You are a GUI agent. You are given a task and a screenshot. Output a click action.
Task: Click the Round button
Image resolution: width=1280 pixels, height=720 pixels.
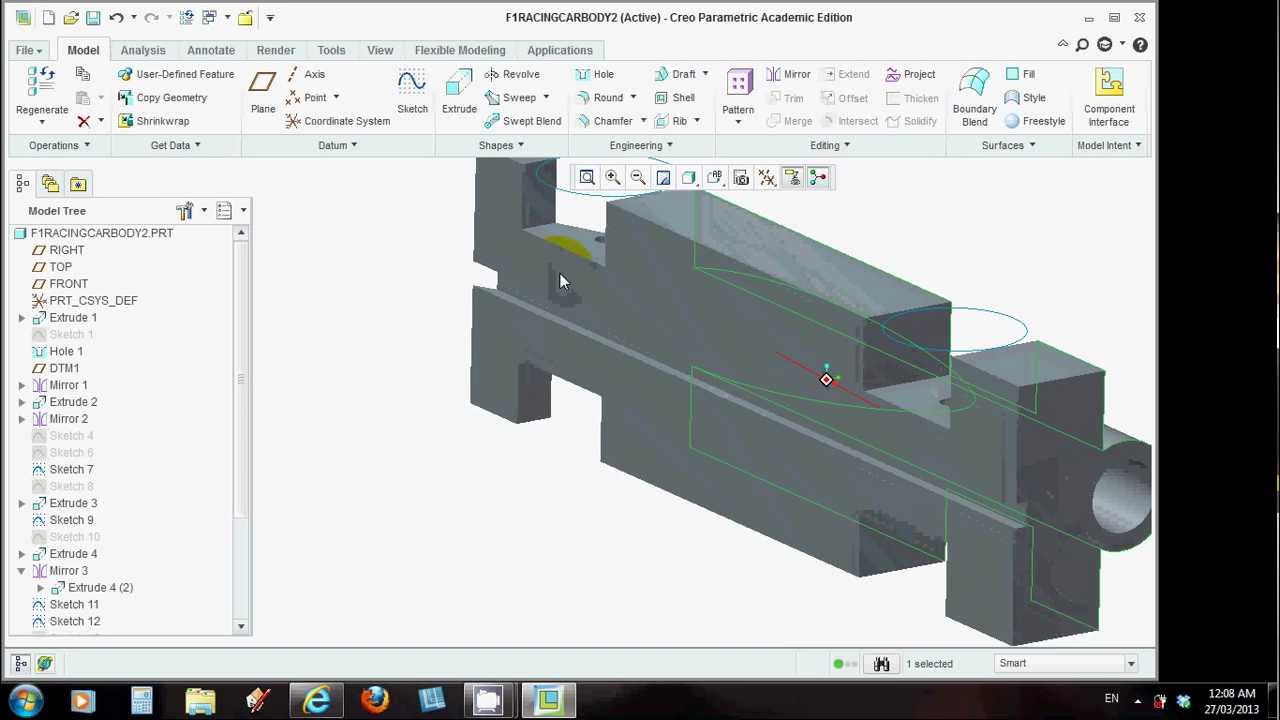click(598, 98)
